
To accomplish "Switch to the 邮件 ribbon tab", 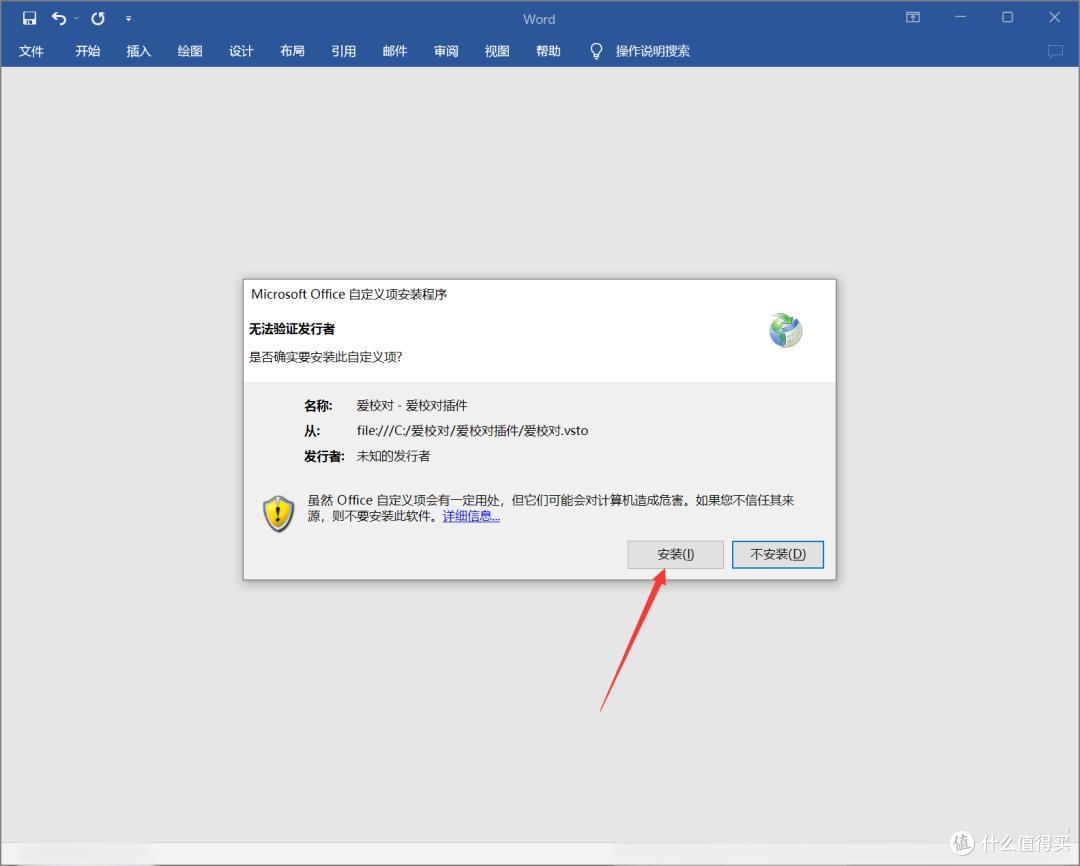I will click(x=395, y=51).
